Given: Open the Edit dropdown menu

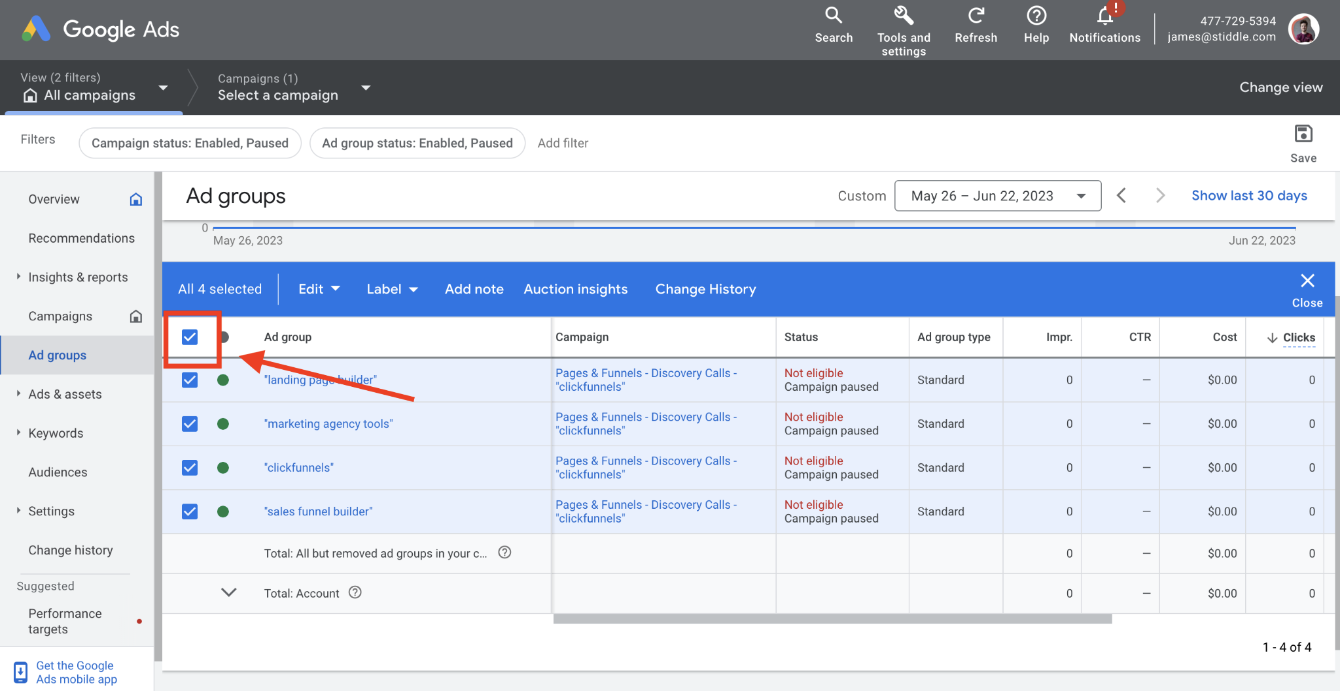Looking at the screenshot, I should pyautogui.click(x=319, y=289).
